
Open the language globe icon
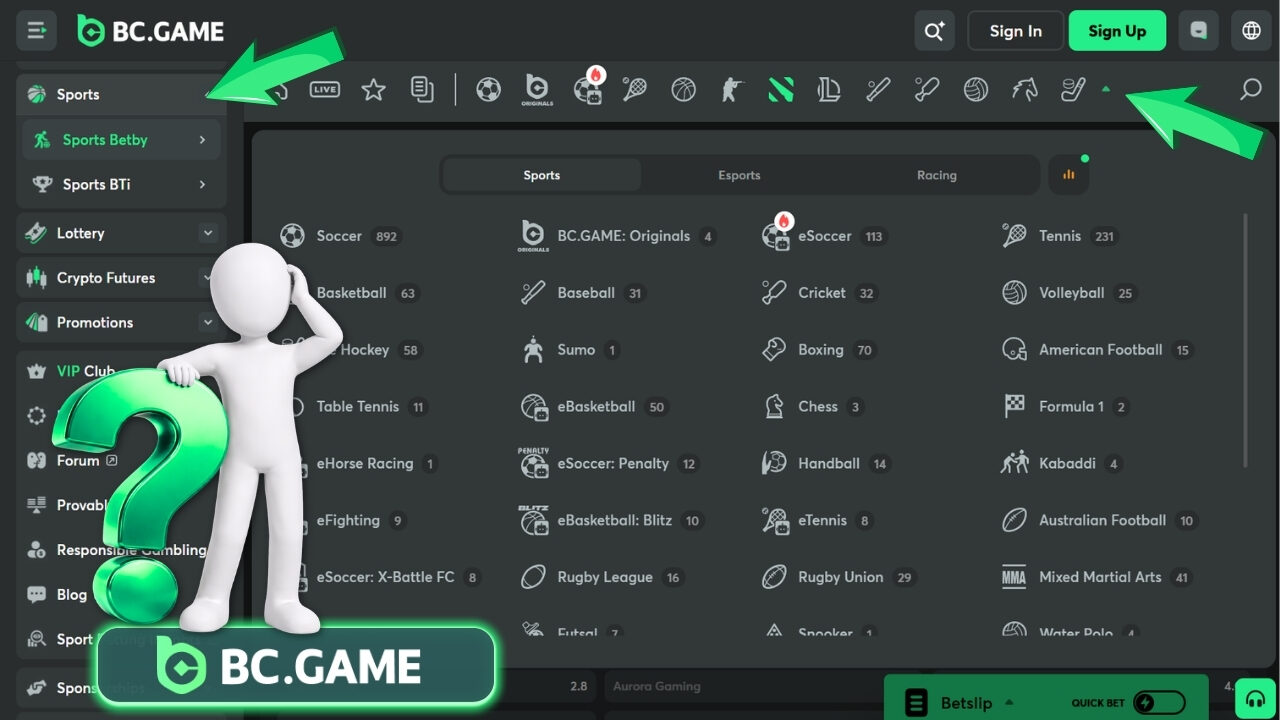(1251, 31)
